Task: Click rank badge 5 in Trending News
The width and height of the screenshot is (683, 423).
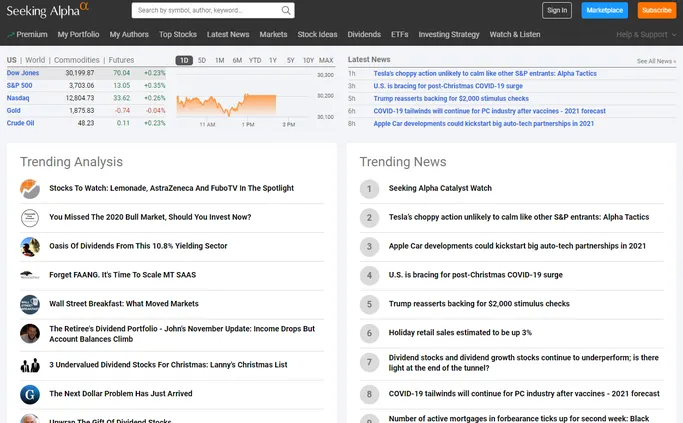Action: (369, 304)
